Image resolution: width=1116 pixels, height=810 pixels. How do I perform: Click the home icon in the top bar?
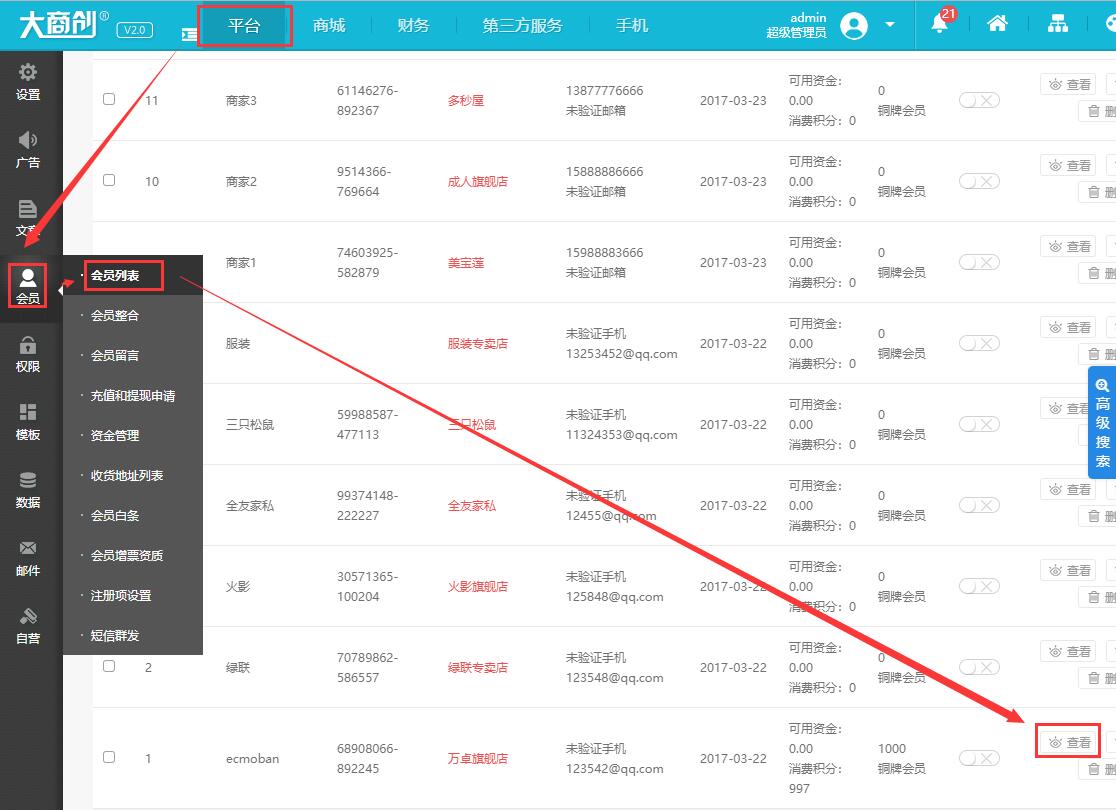point(997,23)
